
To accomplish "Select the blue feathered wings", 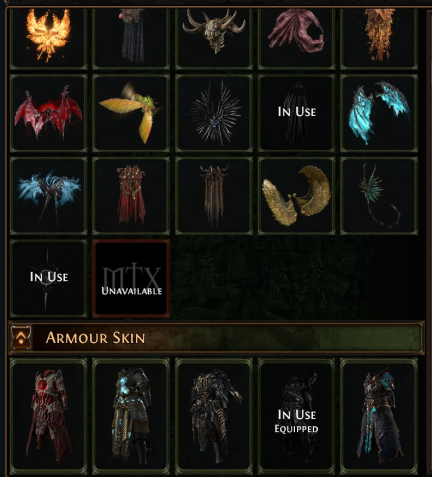I will click(49, 196).
